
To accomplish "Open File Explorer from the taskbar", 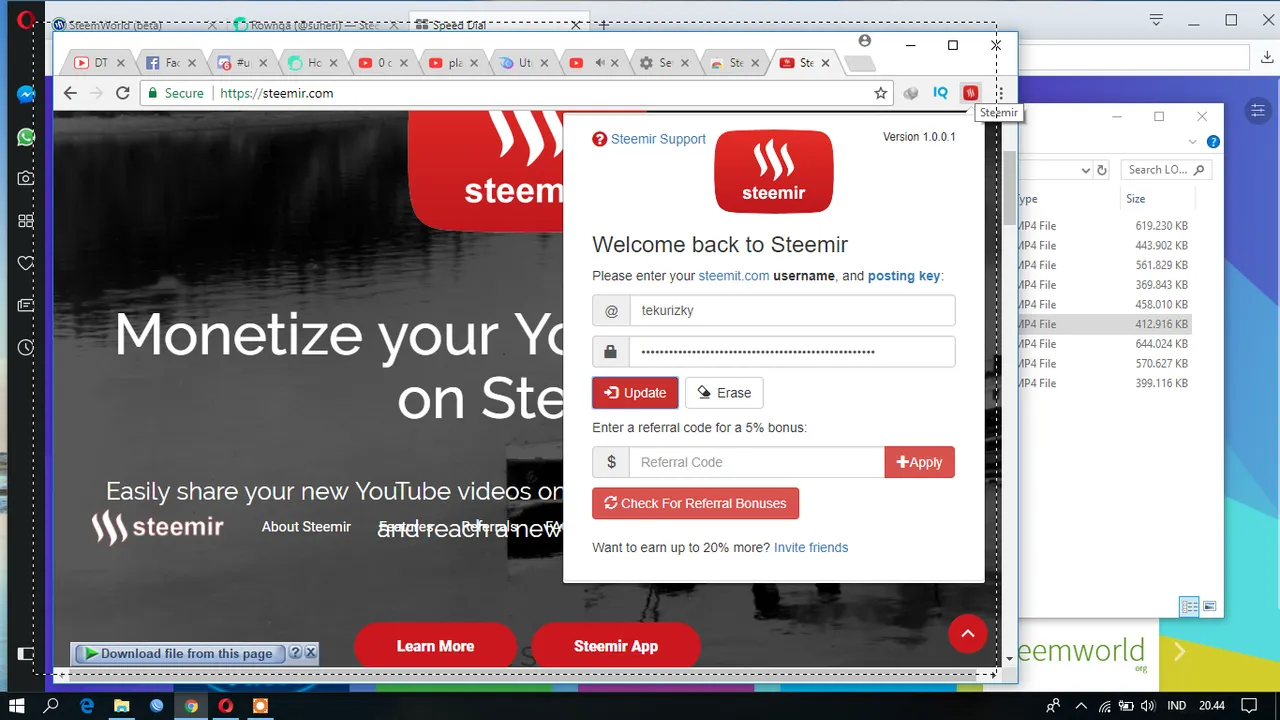I will click(x=122, y=706).
